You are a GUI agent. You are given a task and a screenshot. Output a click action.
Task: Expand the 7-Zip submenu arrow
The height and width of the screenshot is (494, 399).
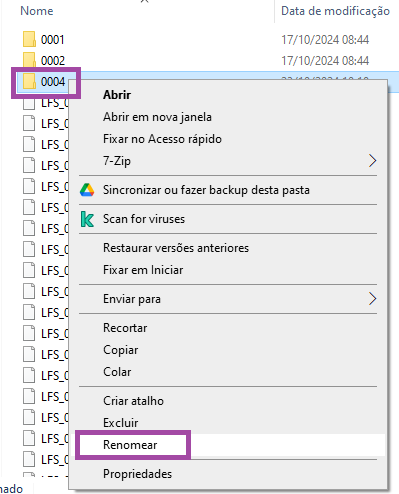(372, 161)
